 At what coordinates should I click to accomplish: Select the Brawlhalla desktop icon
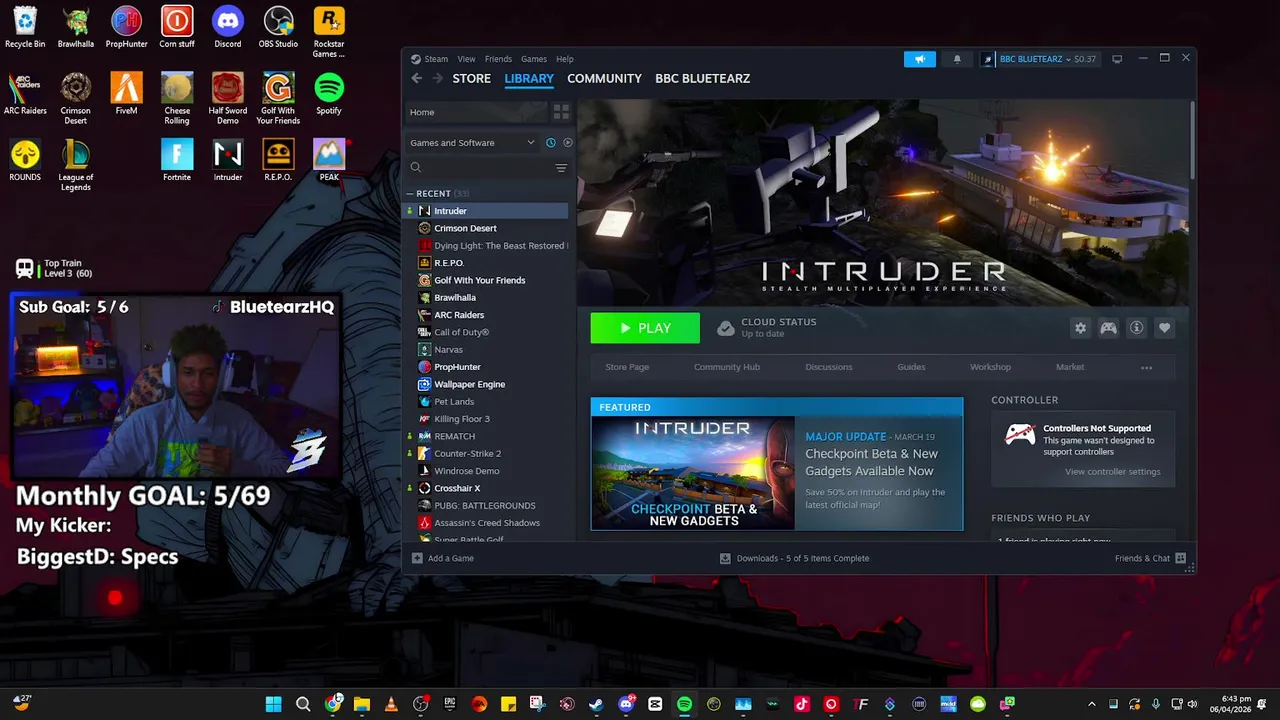click(75, 27)
